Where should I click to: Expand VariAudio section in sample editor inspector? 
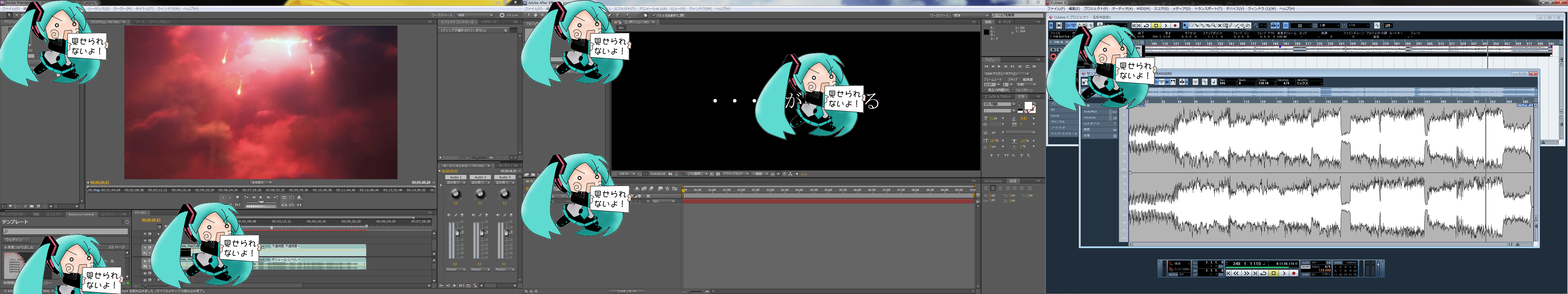pos(1091,118)
